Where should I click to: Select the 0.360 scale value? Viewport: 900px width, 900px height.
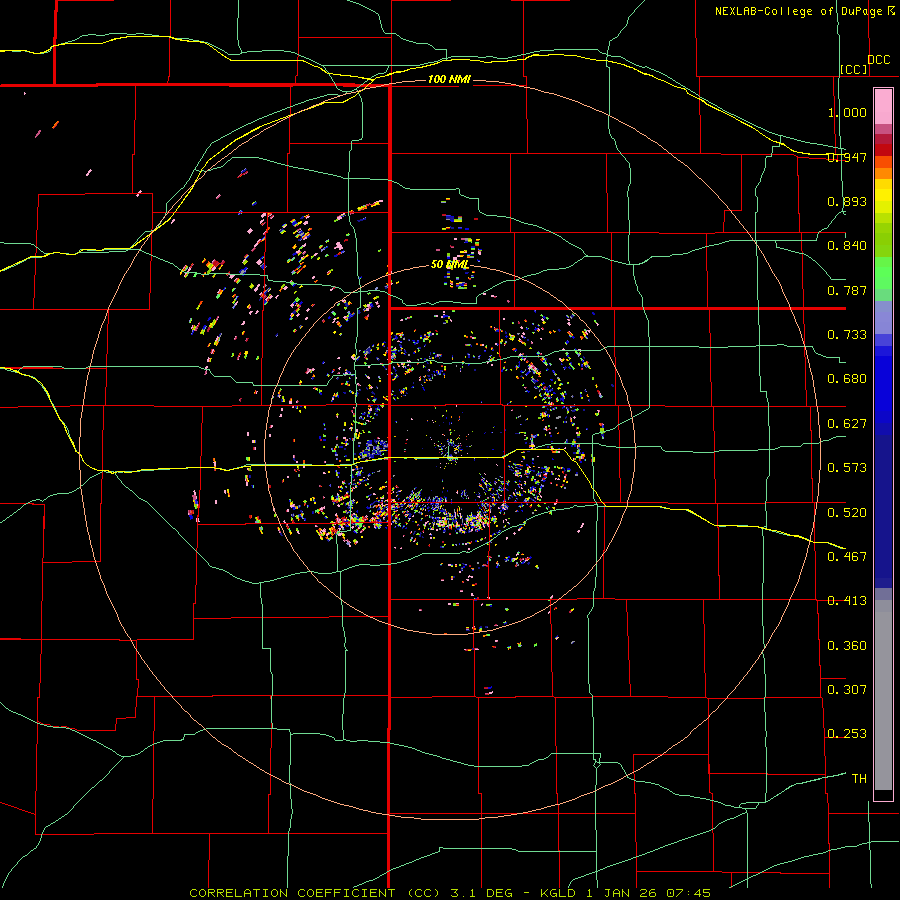847,646
